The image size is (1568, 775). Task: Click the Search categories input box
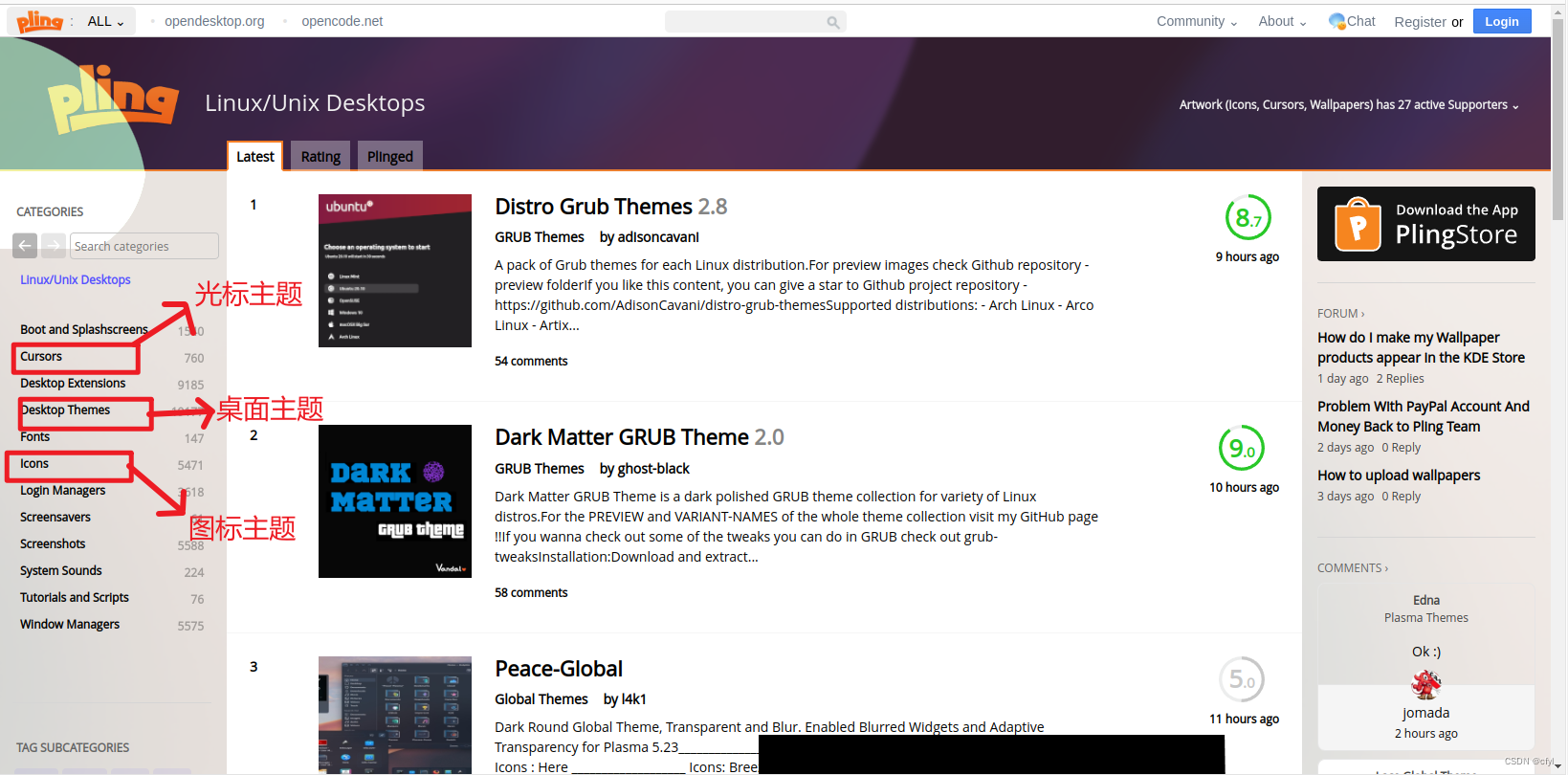tap(144, 246)
